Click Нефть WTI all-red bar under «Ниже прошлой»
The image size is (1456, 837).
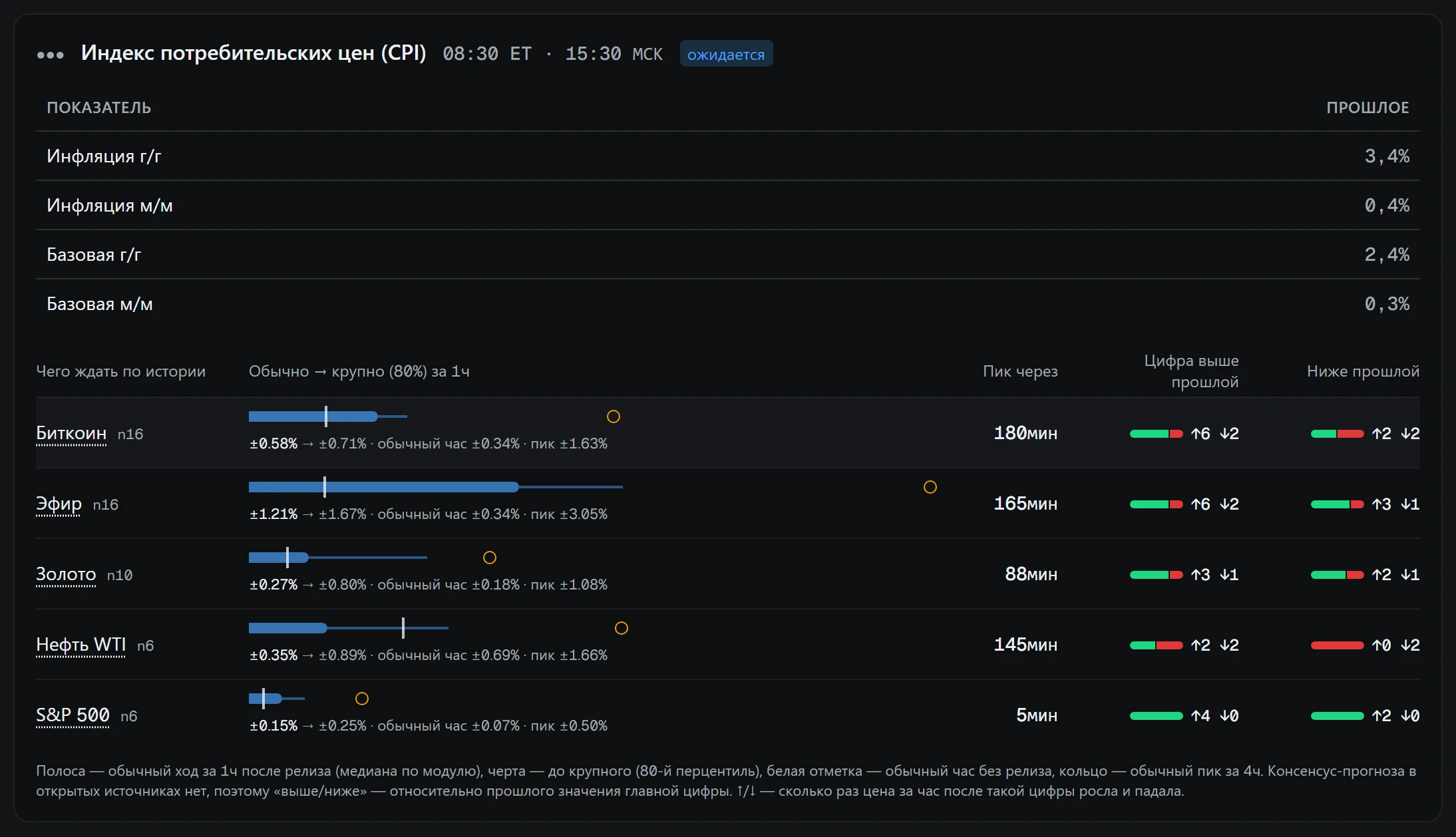pos(1338,645)
